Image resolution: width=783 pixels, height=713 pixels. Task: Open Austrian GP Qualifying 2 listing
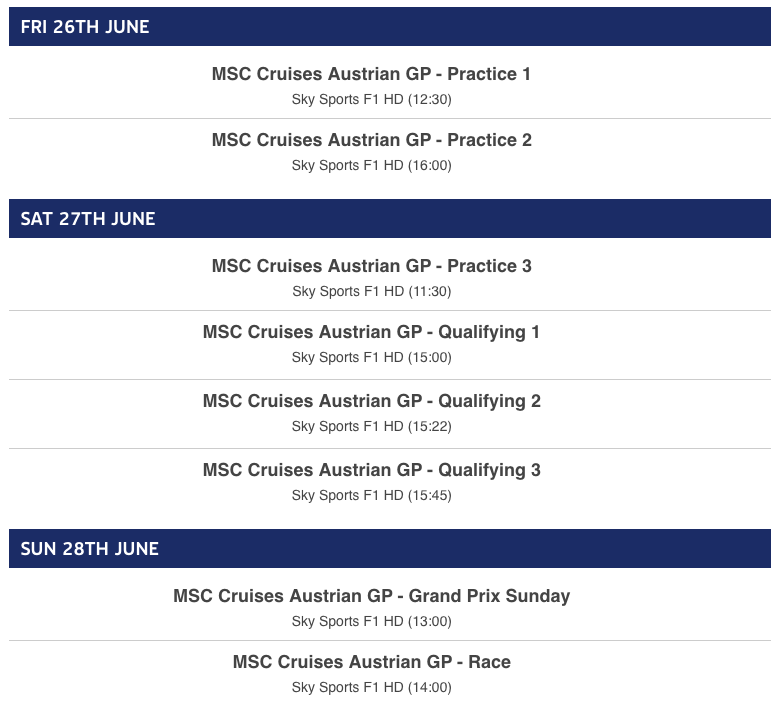tap(372, 401)
